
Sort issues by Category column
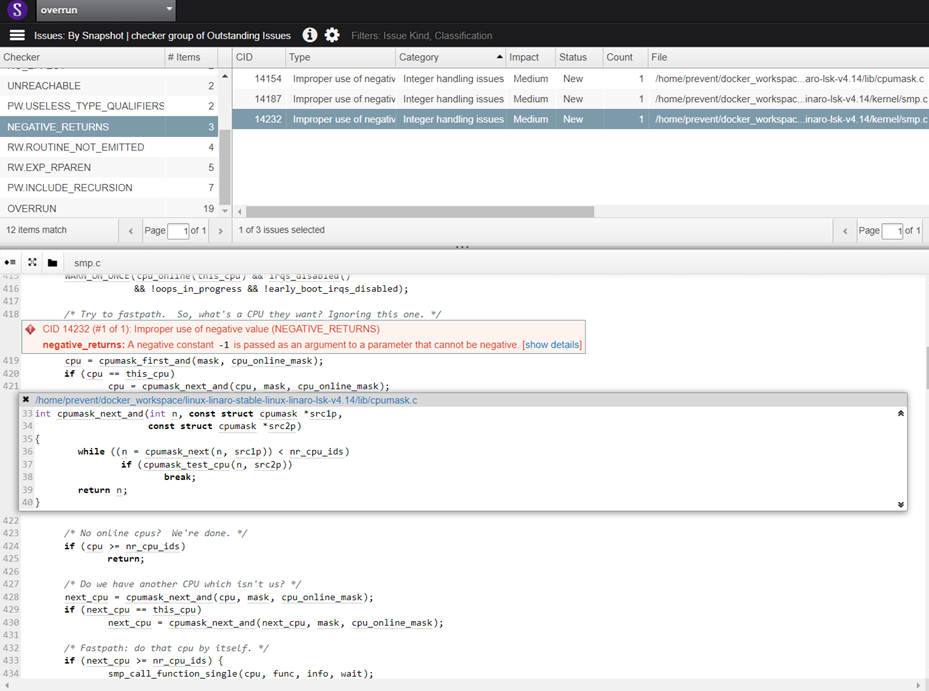point(447,57)
